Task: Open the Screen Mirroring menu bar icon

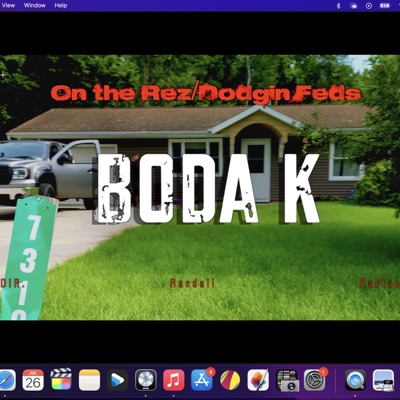Action: point(353,5)
